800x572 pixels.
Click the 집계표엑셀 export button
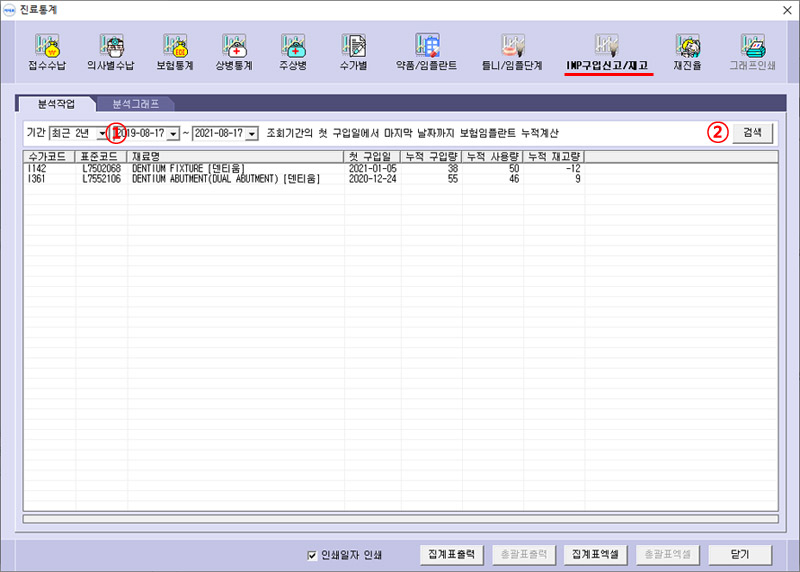click(593, 554)
